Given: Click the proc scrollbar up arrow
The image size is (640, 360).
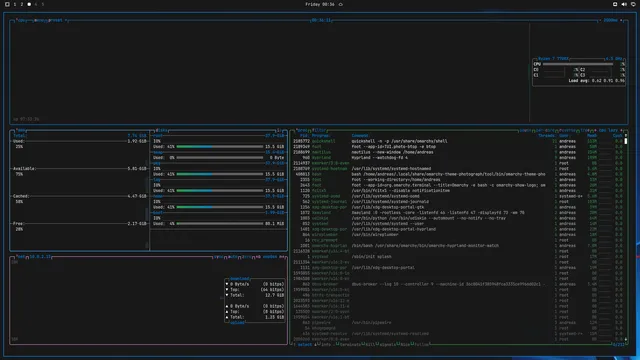Looking at the screenshot, I should 626,136.
